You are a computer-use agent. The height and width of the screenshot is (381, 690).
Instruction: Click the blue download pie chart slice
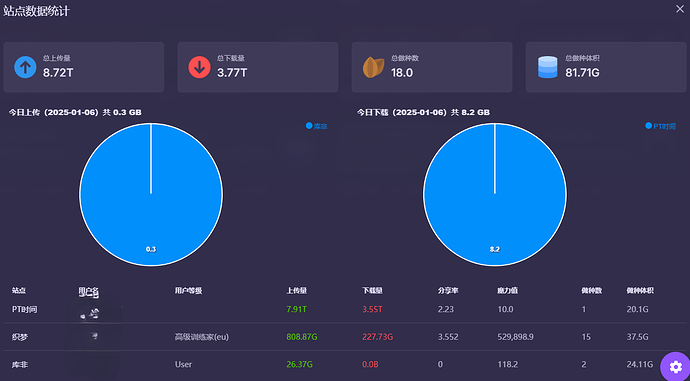click(495, 194)
